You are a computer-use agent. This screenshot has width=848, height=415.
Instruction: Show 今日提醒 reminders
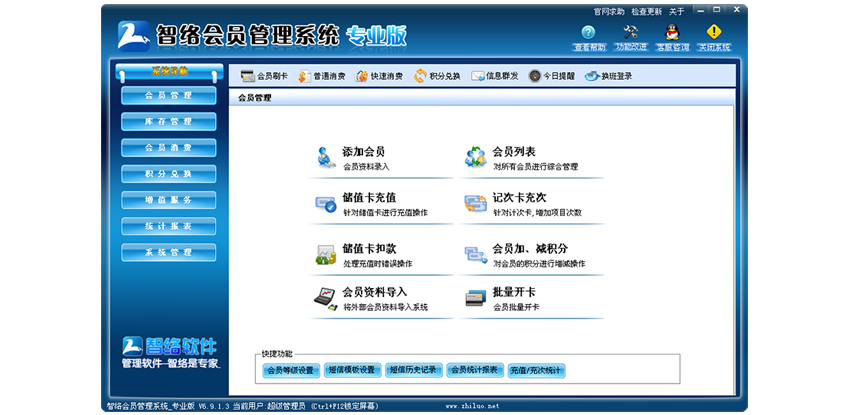pos(552,76)
